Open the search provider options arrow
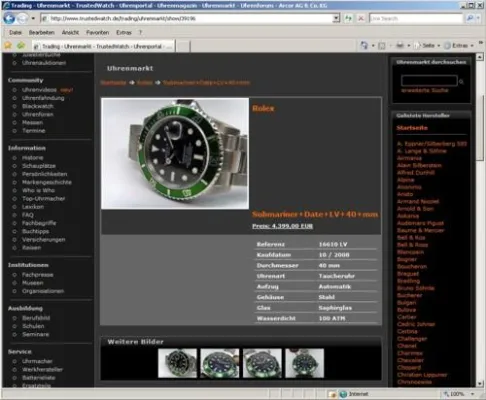Screen dimensions: 486x400 (478, 18)
